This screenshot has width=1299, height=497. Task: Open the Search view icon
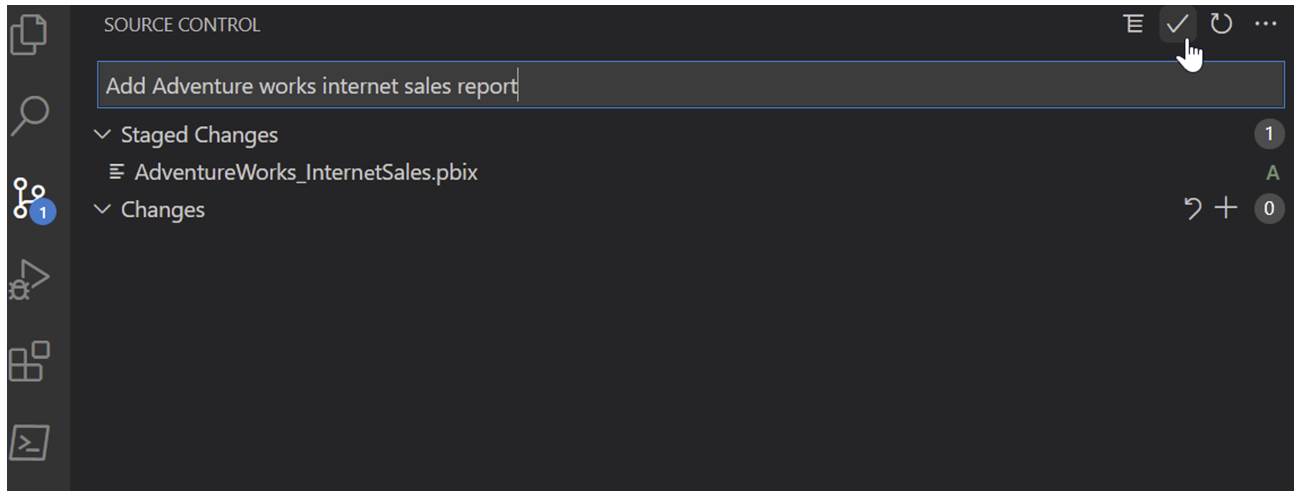coord(29,115)
